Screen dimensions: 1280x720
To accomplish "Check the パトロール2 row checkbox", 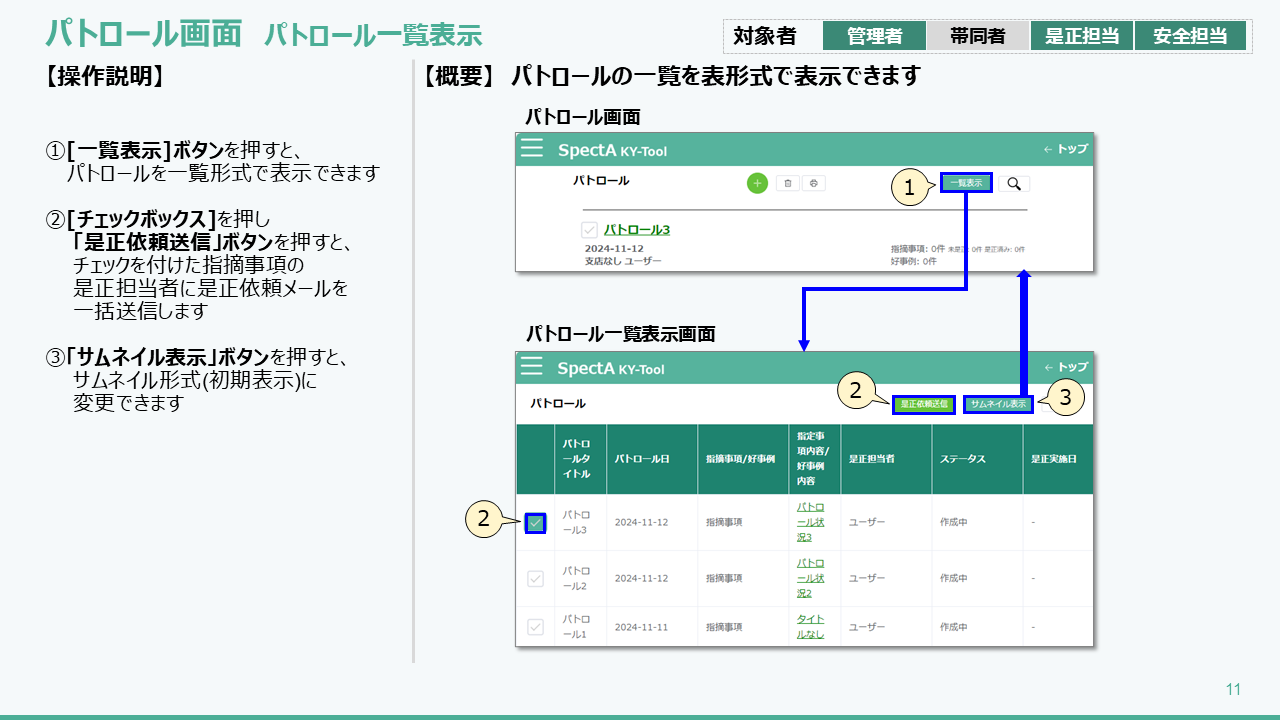I will coord(536,578).
